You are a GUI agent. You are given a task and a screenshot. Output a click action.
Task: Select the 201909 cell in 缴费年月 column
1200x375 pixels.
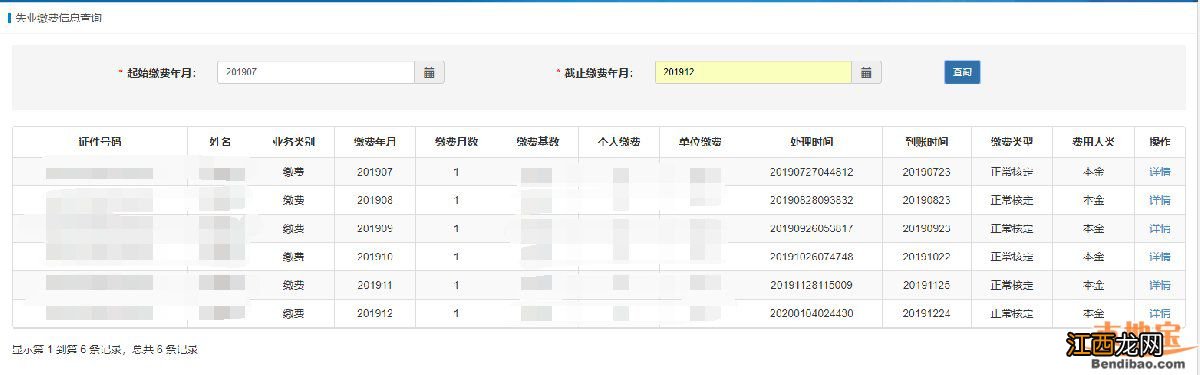375,228
